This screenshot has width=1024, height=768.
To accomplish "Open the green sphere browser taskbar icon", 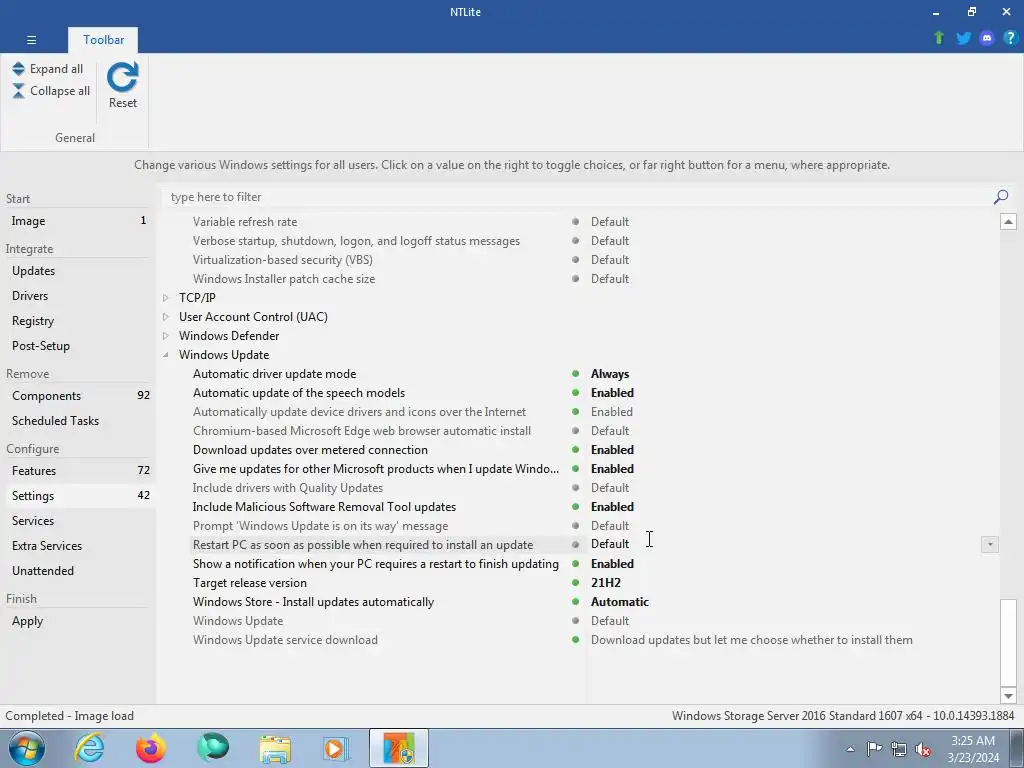I will 213,748.
